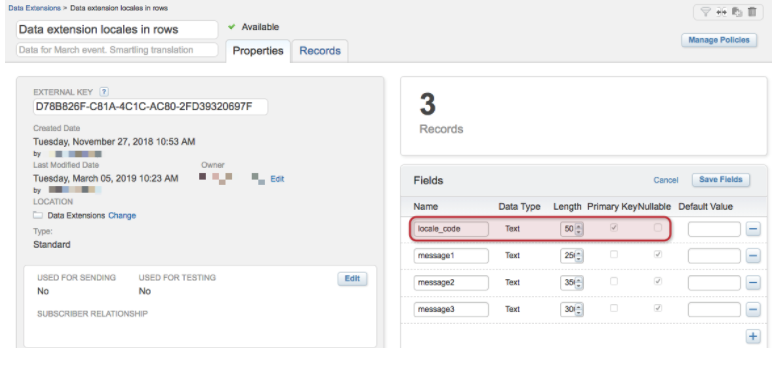Toggle Primary Key checkbox for message1
Image resolution: width=772 pixels, height=365 pixels.
coord(613,255)
